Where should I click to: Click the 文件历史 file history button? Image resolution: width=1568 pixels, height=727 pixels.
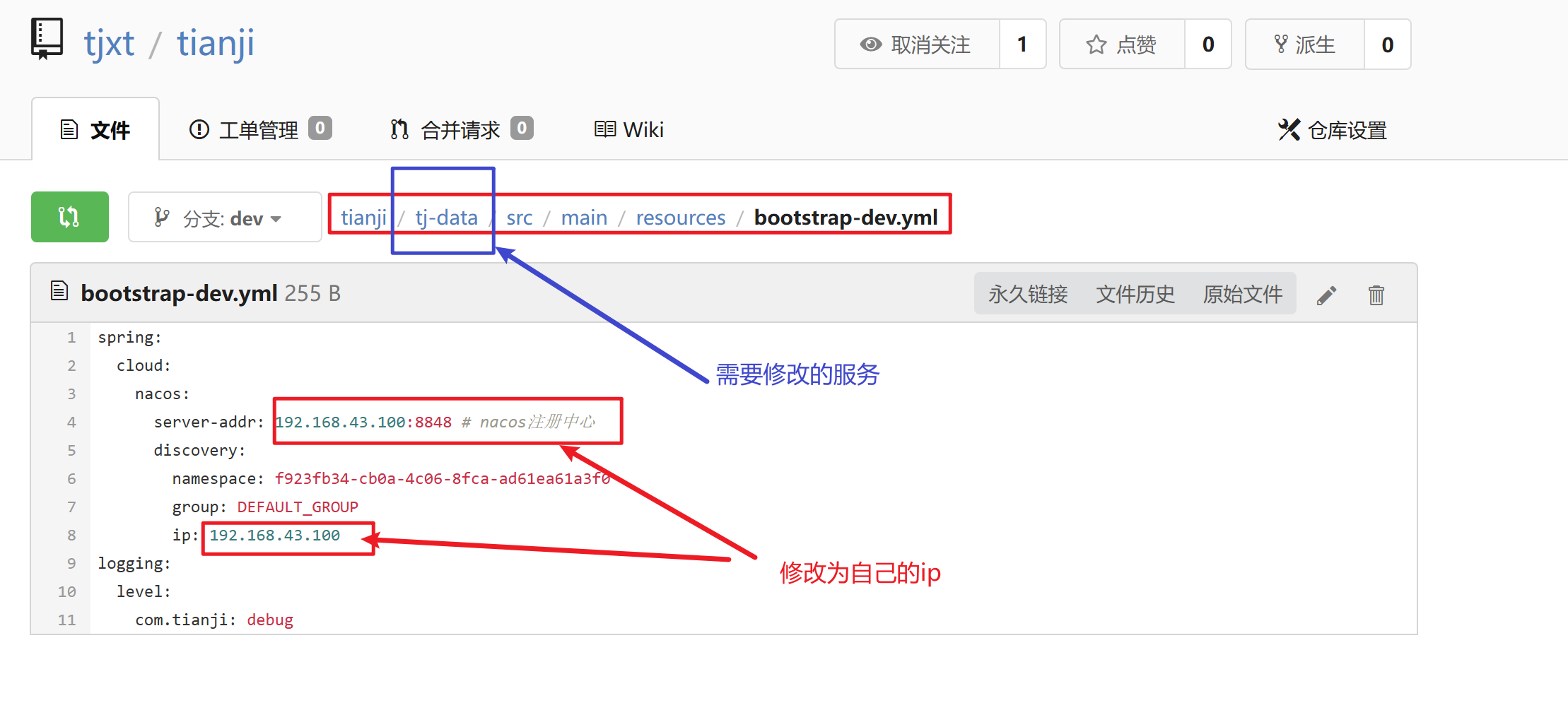pos(1135,294)
